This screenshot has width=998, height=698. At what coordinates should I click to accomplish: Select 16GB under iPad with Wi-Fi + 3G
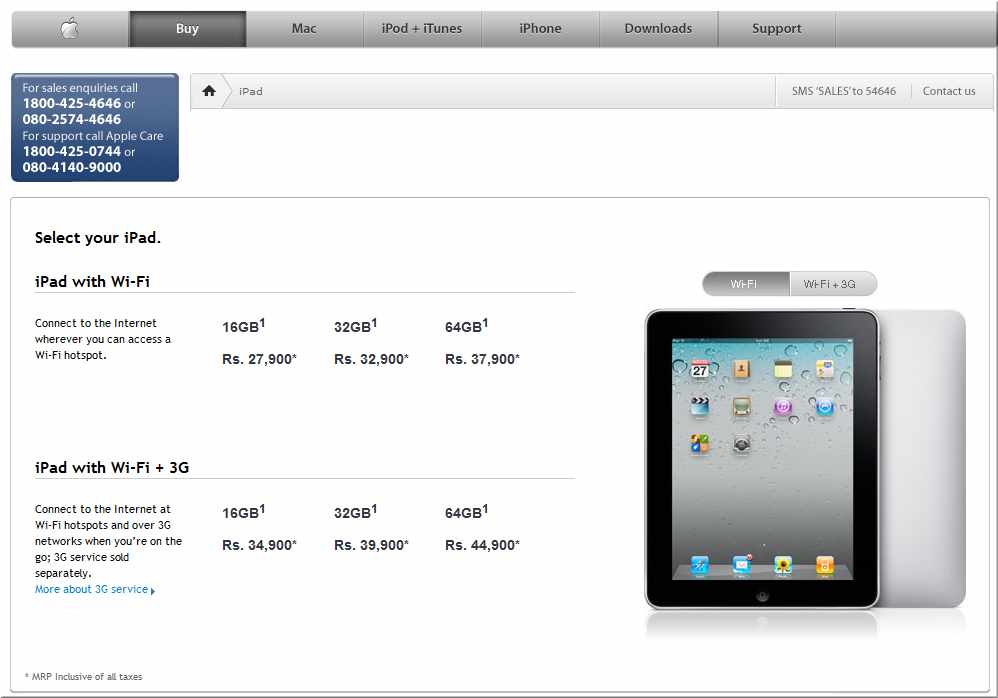243,512
